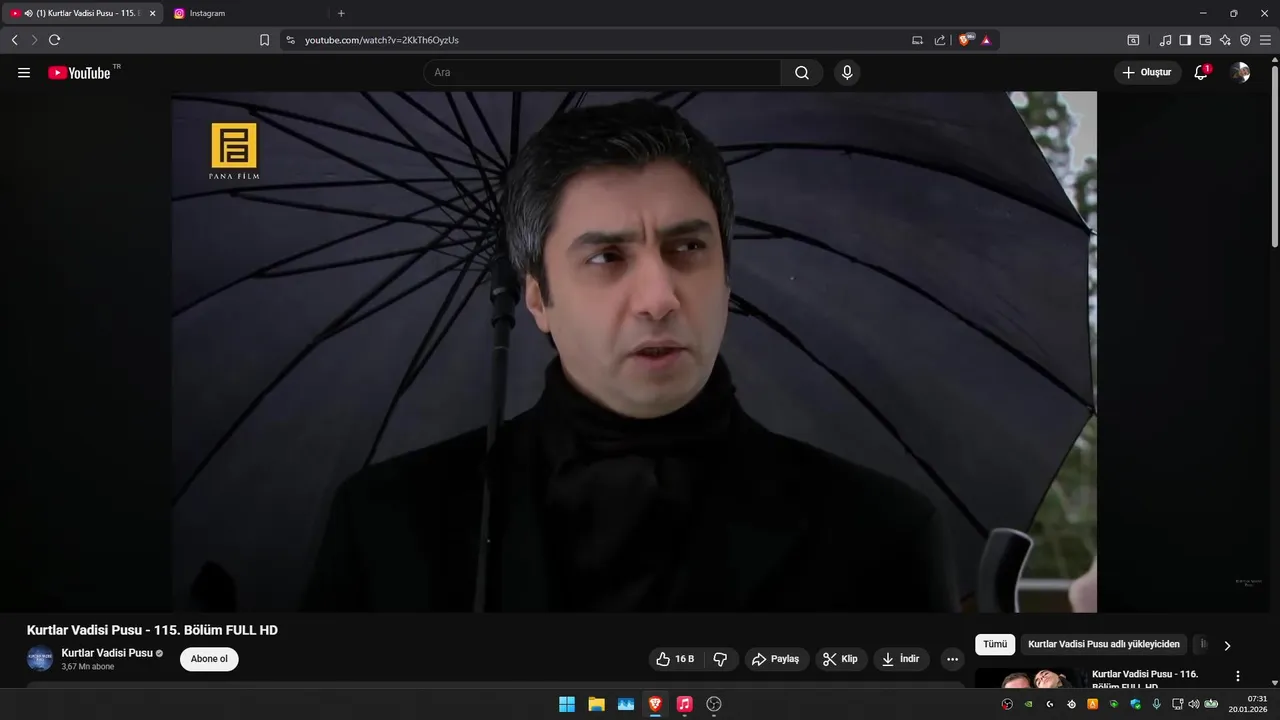Open the YouTube guide hamburger menu
Viewport: 1280px width, 720px height.
(24, 73)
